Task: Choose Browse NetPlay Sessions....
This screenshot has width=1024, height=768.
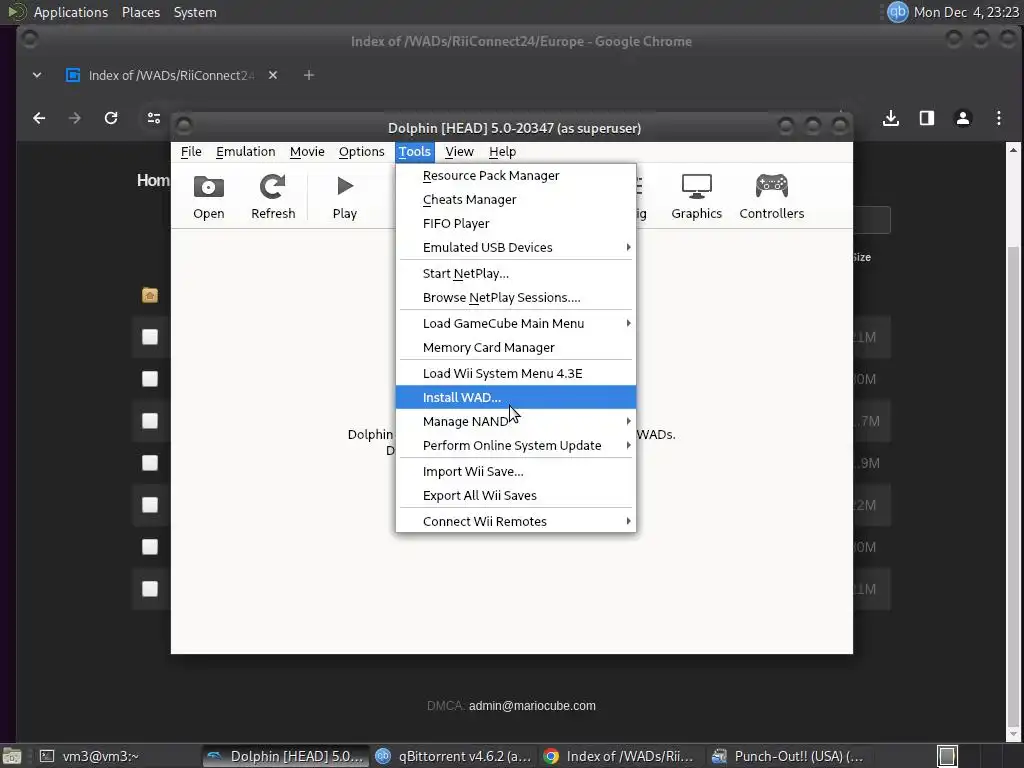Action: click(516, 297)
